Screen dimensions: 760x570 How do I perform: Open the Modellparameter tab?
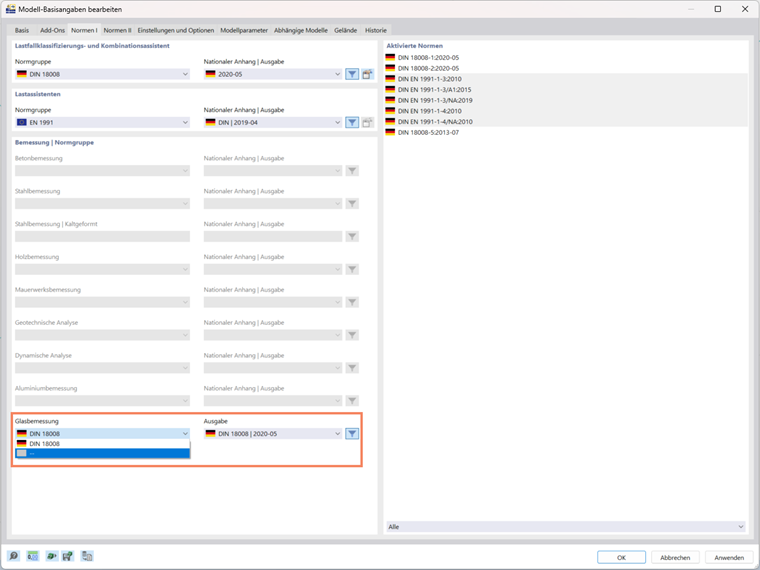pyautogui.click(x=244, y=30)
